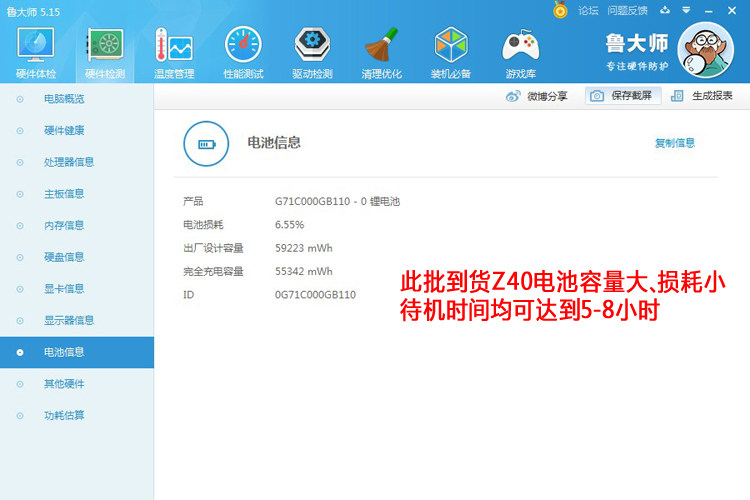Click the 鲁大师 mascot avatar

pyautogui.click(x=706, y=50)
